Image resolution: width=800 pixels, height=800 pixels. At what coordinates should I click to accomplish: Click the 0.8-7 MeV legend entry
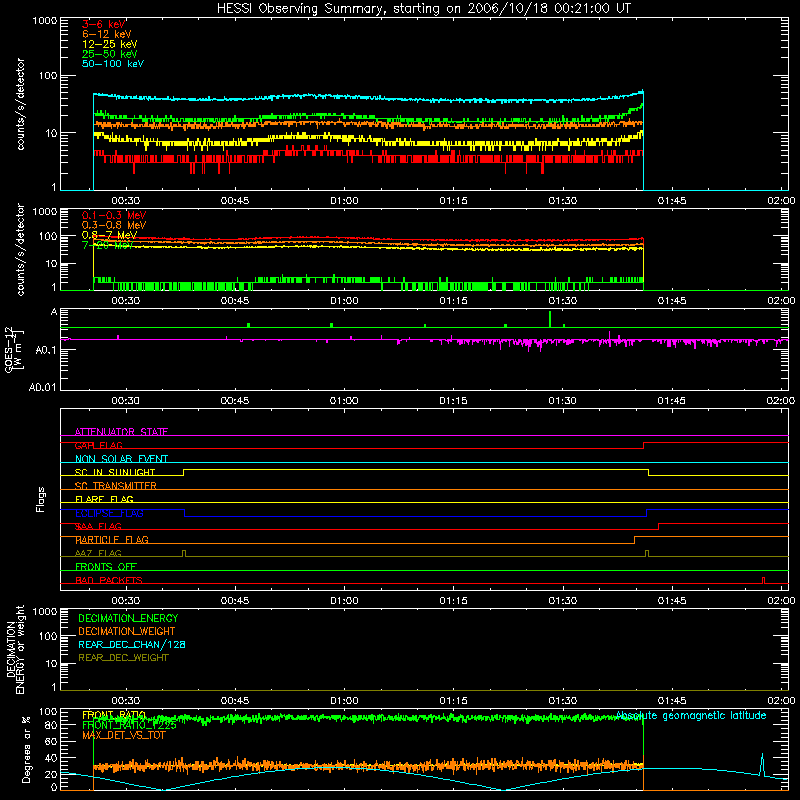(x=109, y=235)
